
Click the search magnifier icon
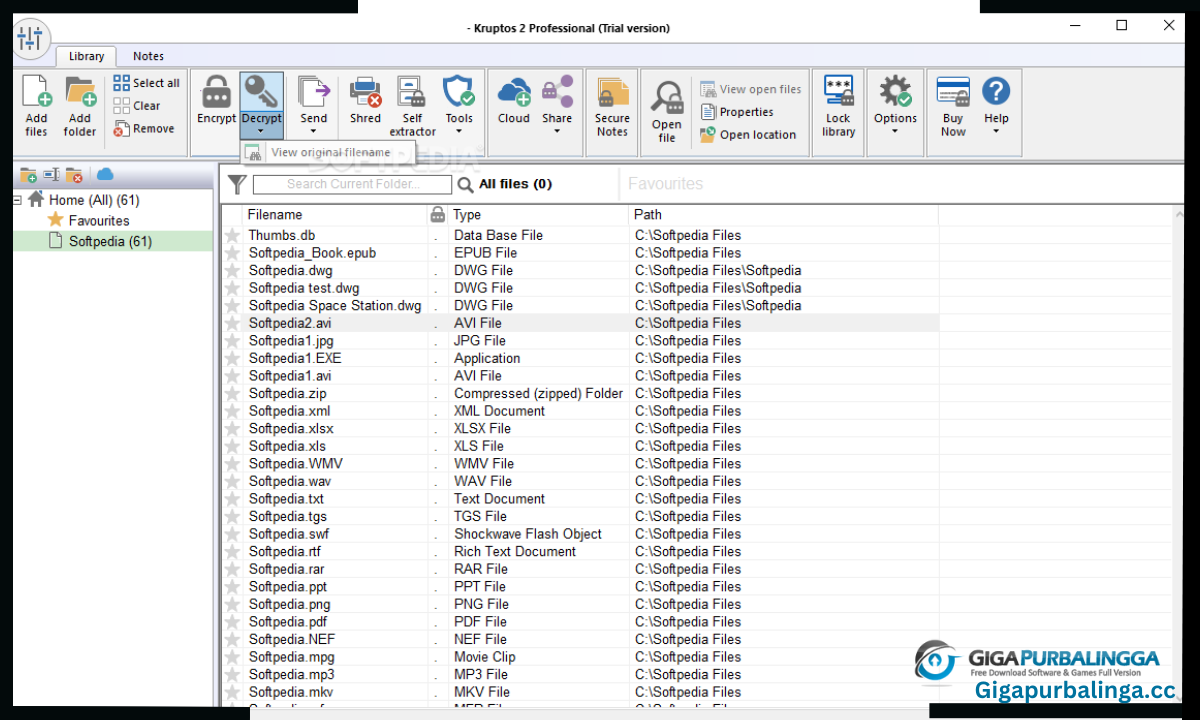[465, 184]
